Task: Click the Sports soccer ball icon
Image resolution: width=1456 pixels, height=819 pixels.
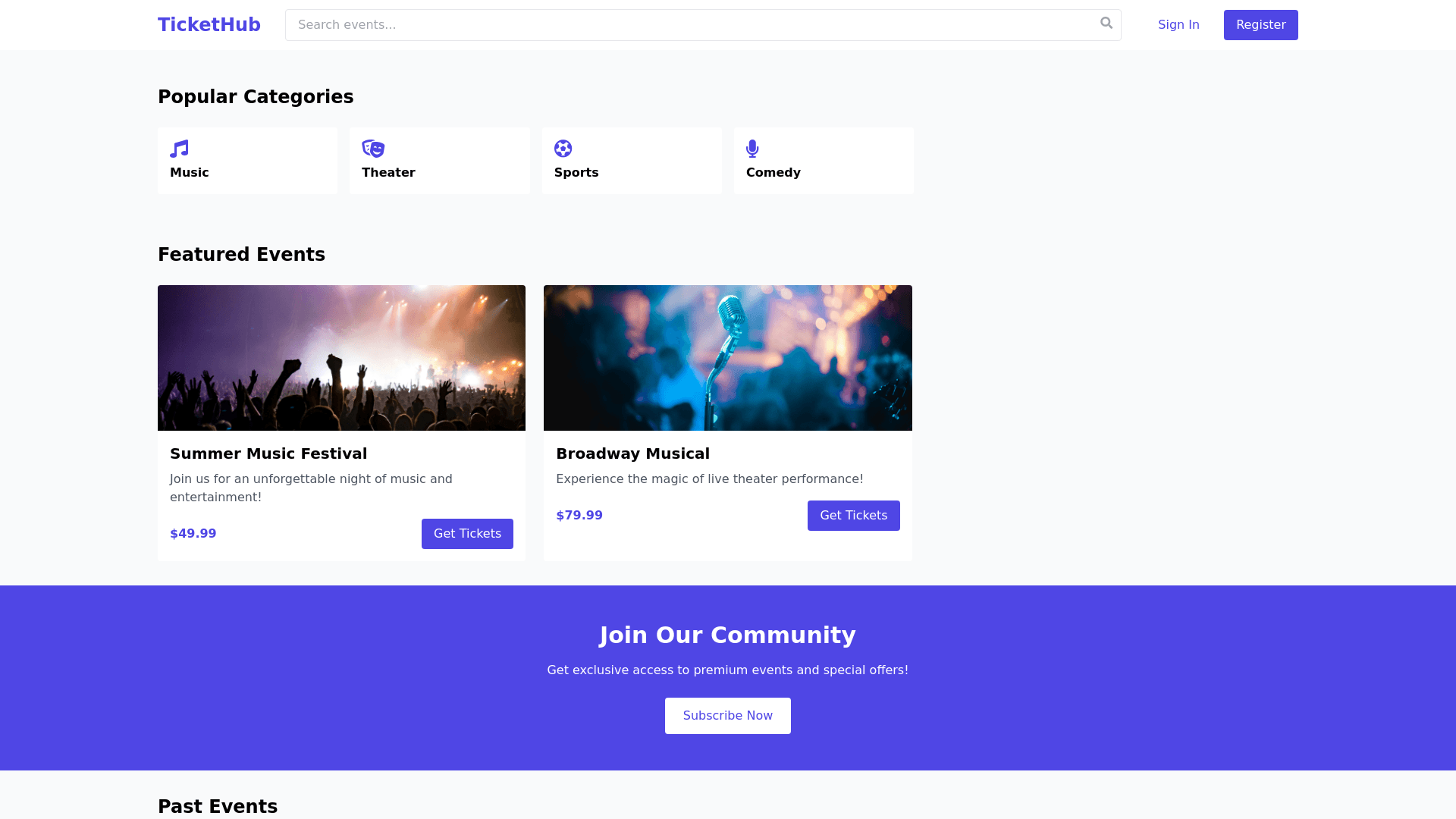Action: point(563,149)
